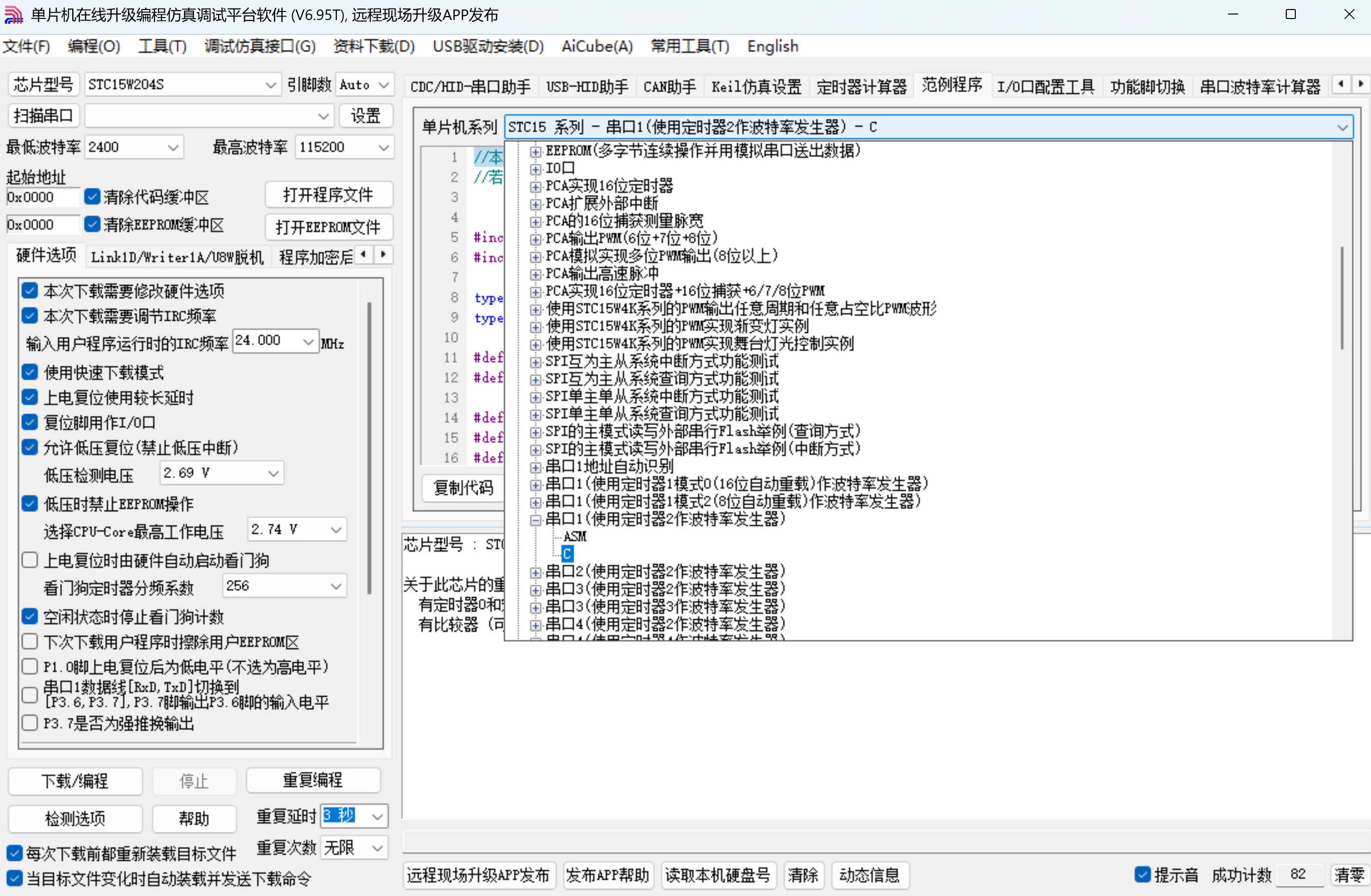Click the 下载/编程 button
The height and width of the screenshot is (896, 1371).
tap(75, 781)
